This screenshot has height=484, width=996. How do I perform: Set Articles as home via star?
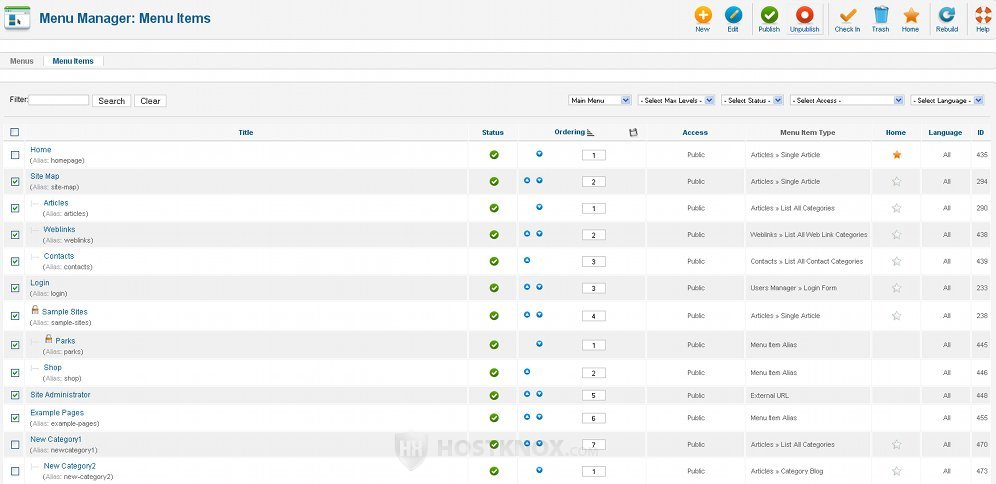click(896, 208)
